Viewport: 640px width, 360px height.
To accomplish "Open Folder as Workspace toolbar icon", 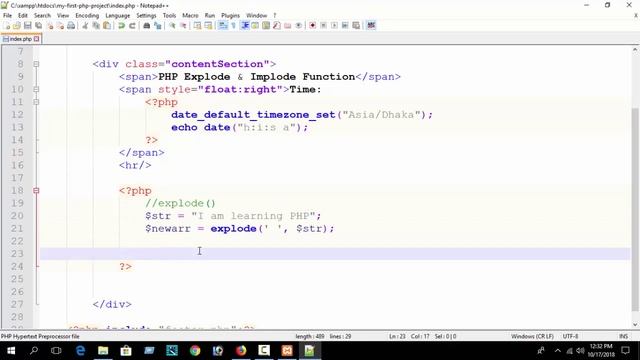I will tap(288, 26).
